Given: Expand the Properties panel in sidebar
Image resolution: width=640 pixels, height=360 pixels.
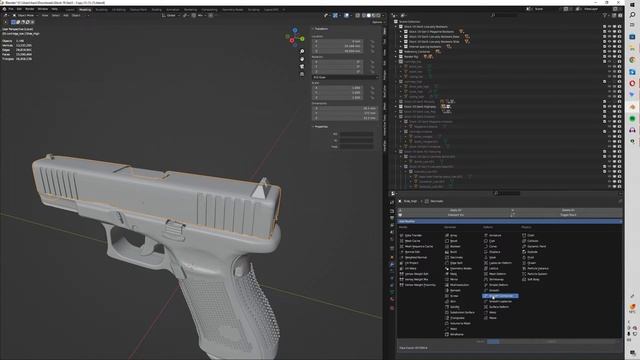Looking at the screenshot, I should (321, 127).
